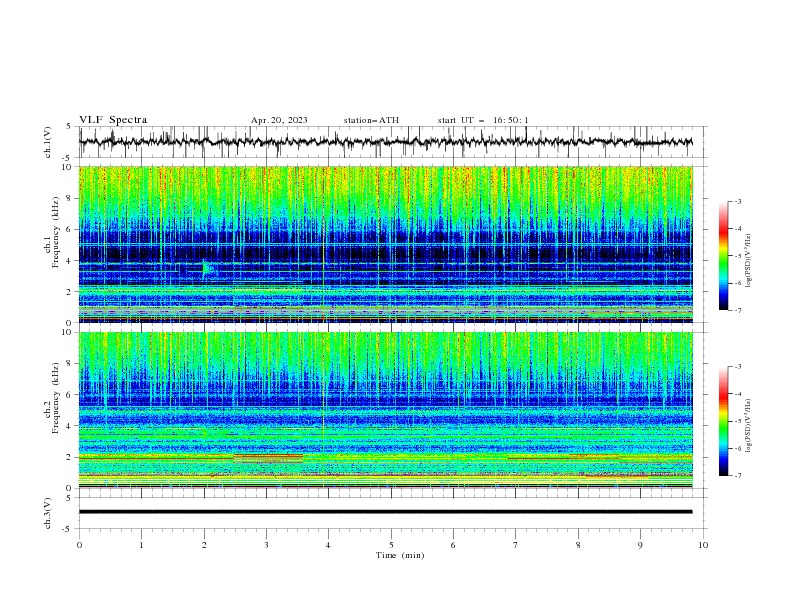Click the red band near 2 kHz in ch.2
This screenshot has width=792, height=612.
pyautogui.click(x=268, y=456)
